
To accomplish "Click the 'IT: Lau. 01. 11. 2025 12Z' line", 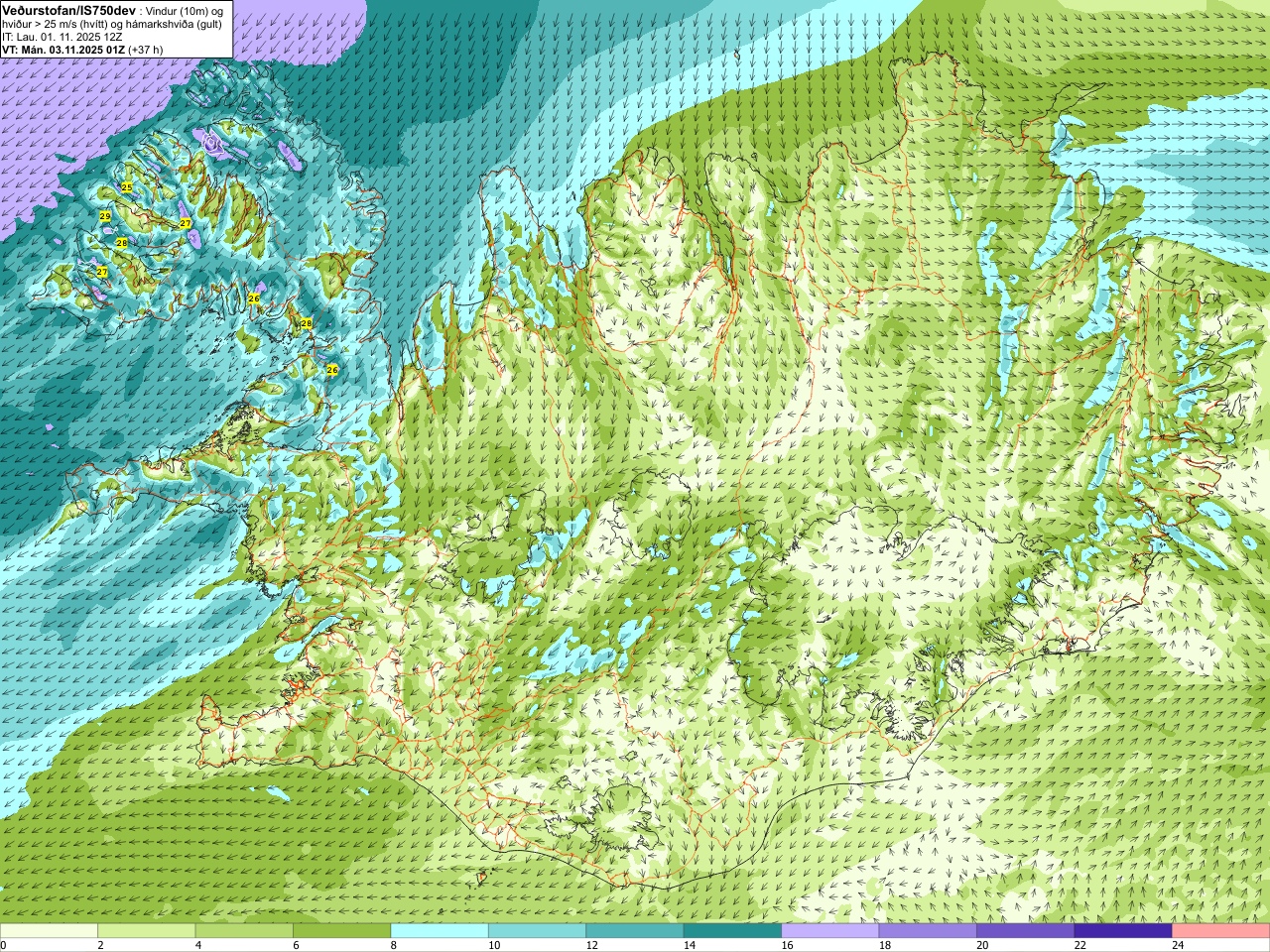I will point(63,37).
